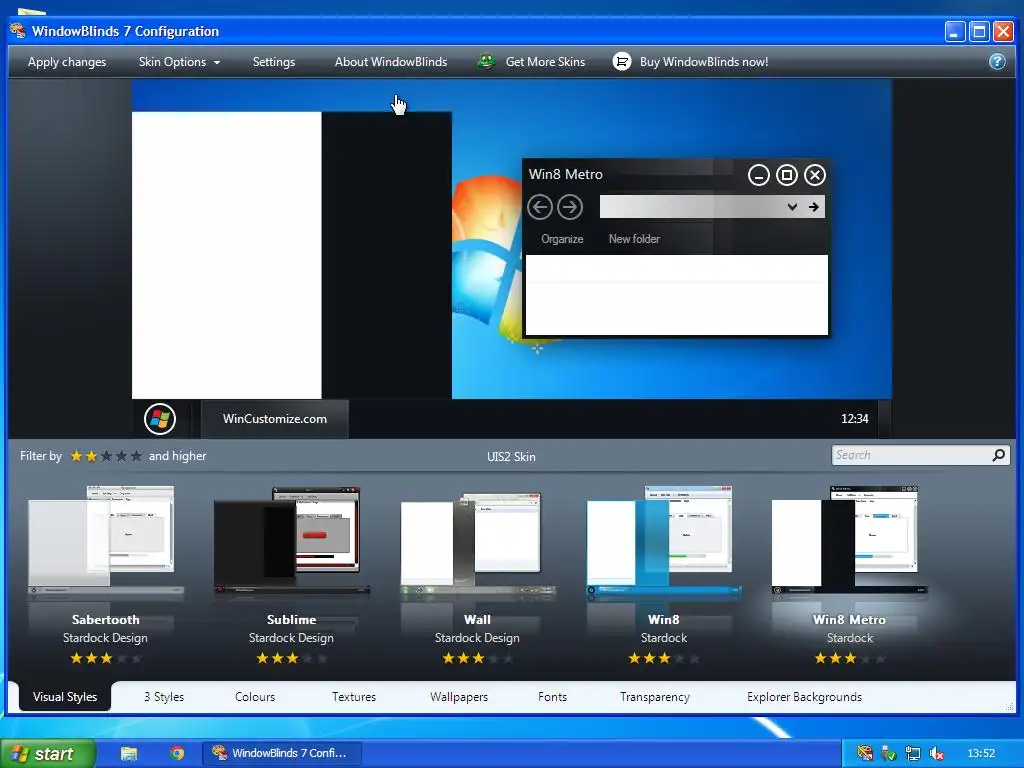The width and height of the screenshot is (1024, 768).
Task: Switch to the Textures tab
Action: (x=353, y=697)
